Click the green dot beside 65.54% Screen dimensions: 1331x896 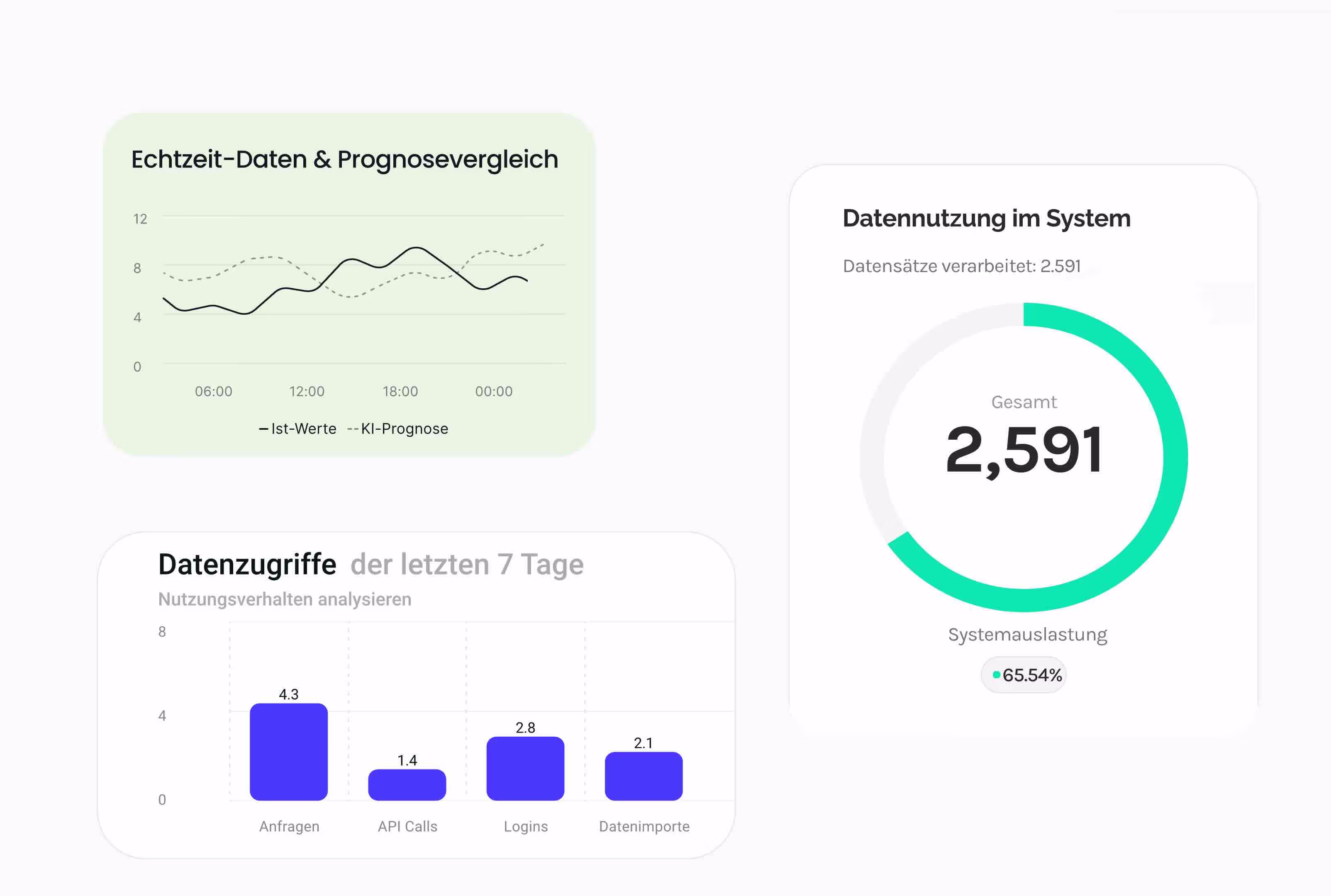[x=996, y=675]
